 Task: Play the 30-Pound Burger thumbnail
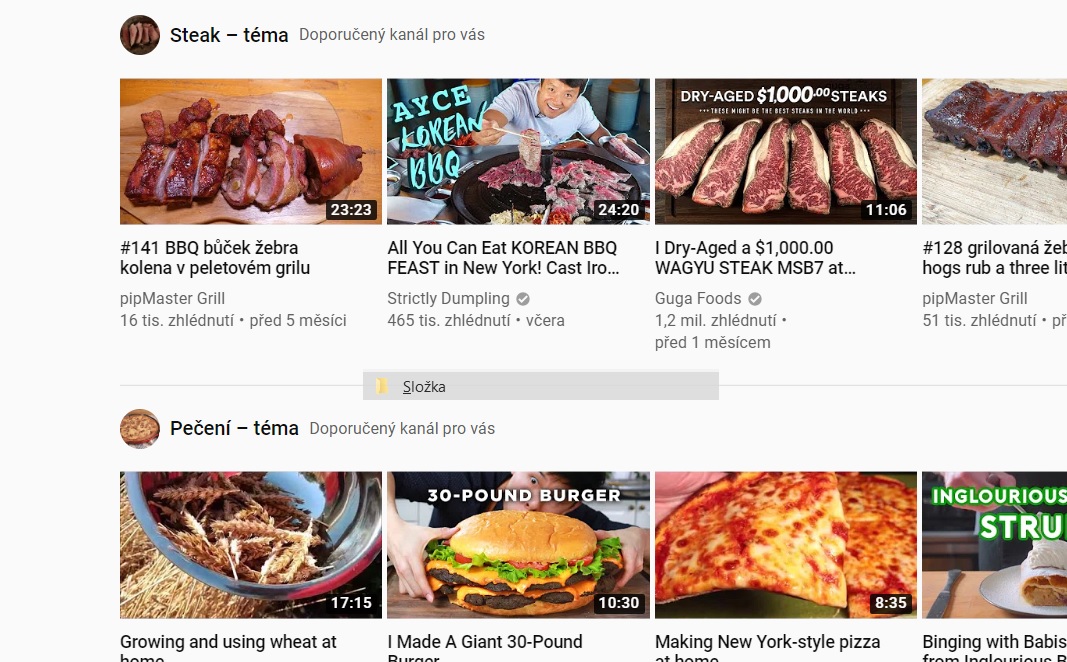point(518,545)
